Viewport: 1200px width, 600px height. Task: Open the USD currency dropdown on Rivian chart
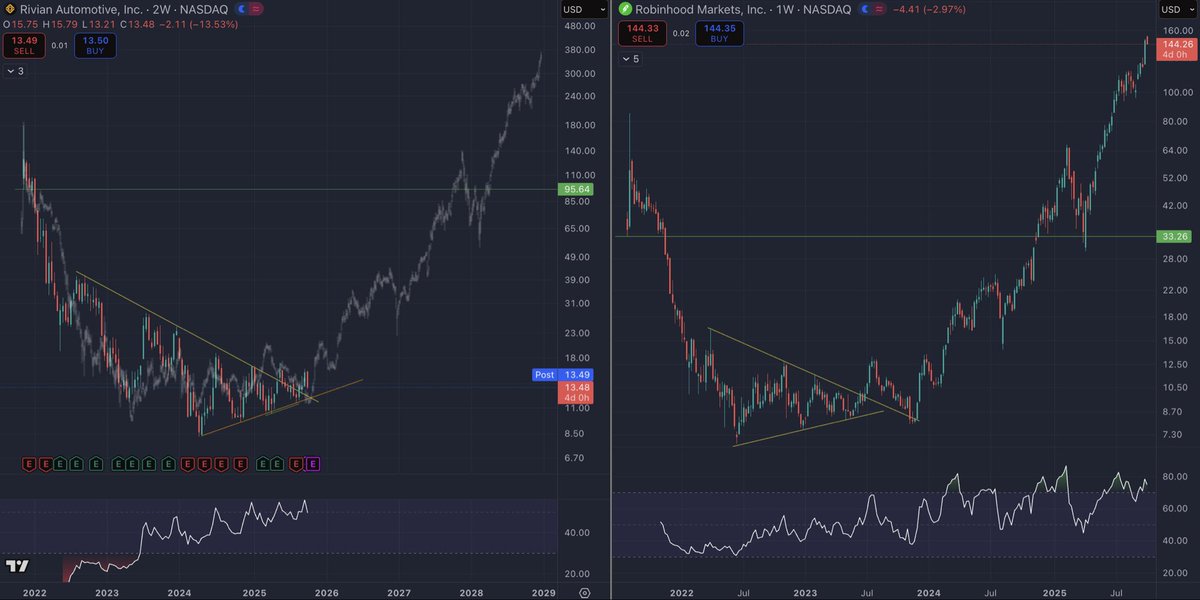[585, 9]
